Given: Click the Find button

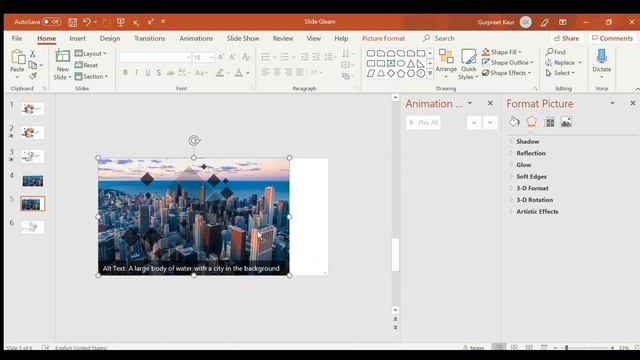Looking at the screenshot, I should pyautogui.click(x=556, y=52).
